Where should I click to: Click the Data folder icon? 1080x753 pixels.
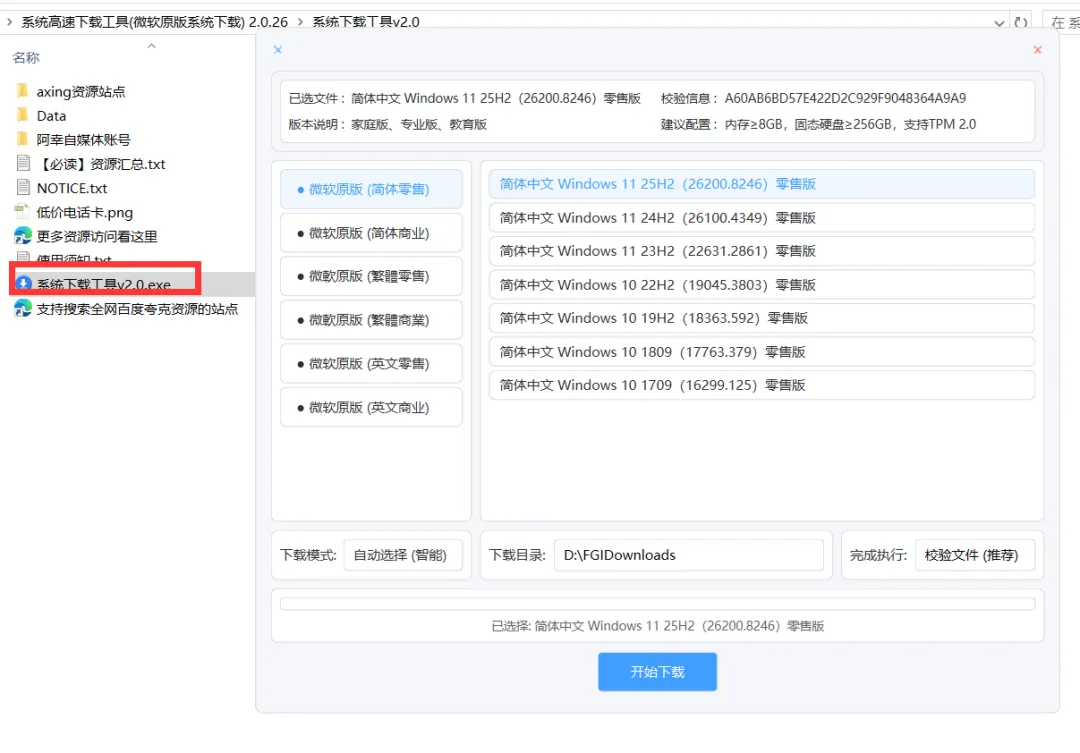[23, 115]
